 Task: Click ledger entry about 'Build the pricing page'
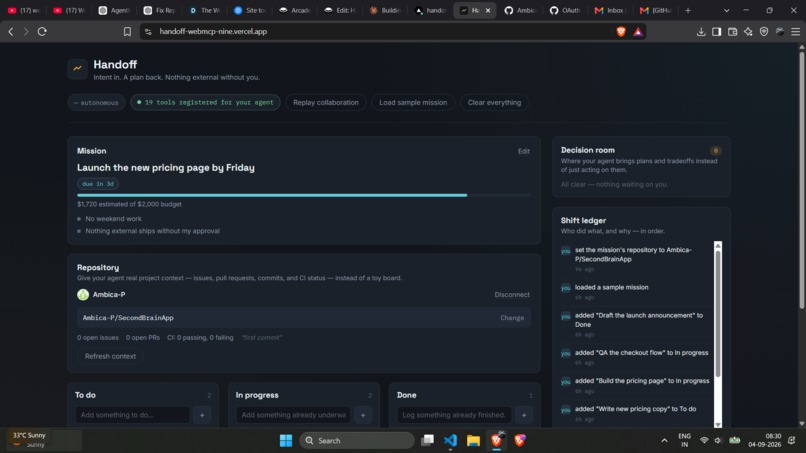[642, 381]
